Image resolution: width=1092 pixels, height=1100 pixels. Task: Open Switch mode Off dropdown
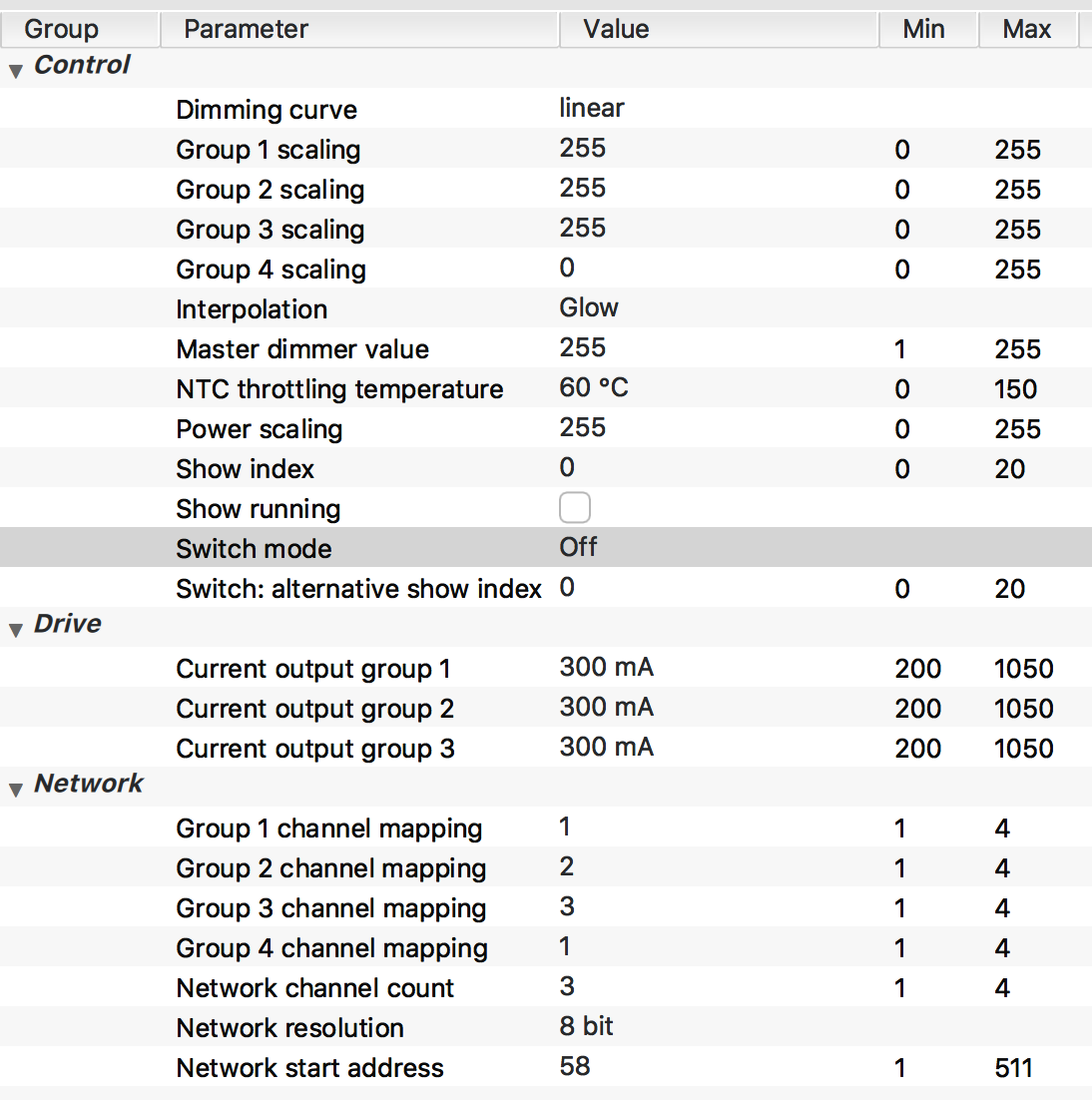(579, 547)
